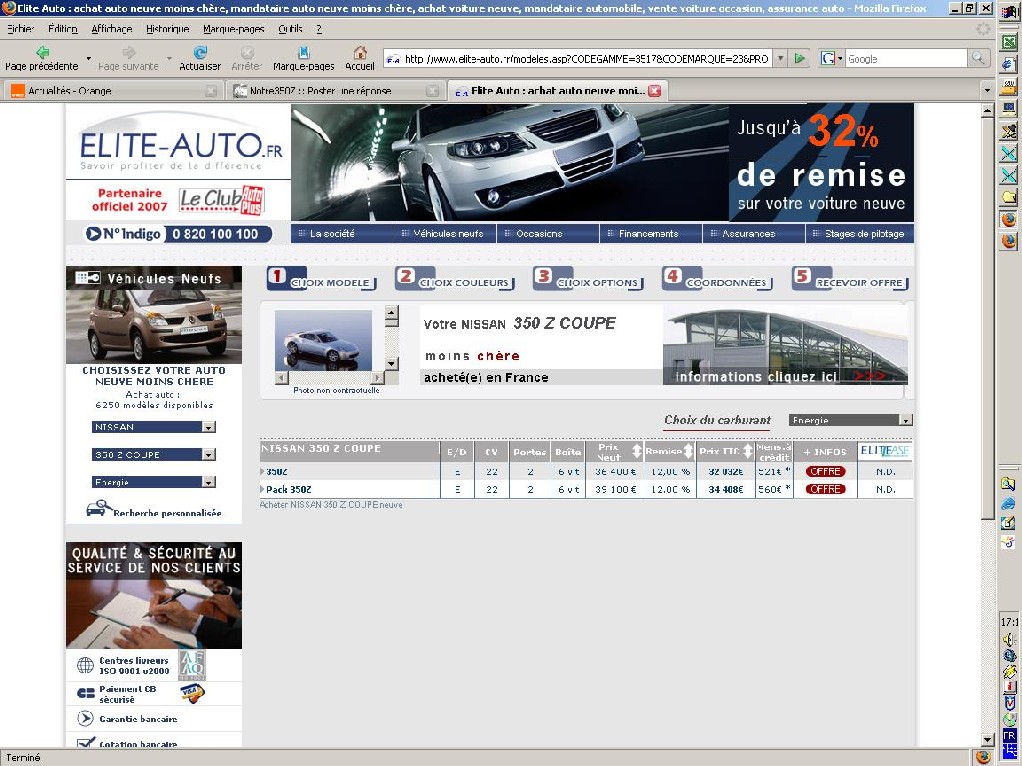Viewport: 1022px width, 766px height.
Task: Click the search magnifier beside the Google field
Action: click(x=978, y=59)
